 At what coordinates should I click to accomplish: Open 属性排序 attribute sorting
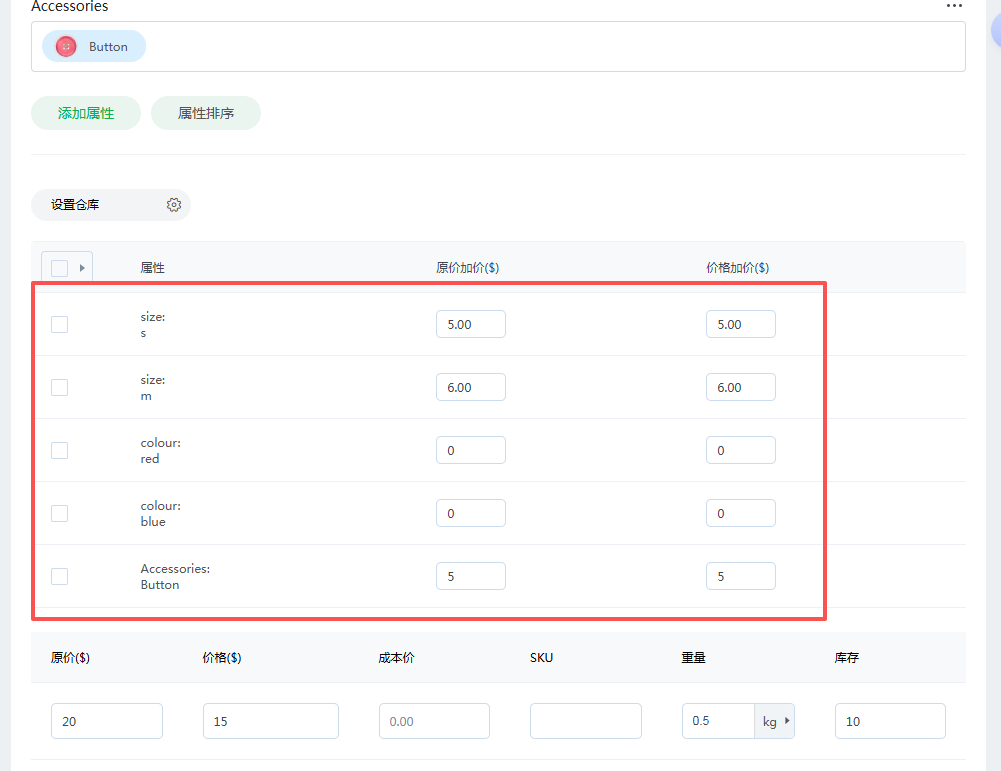point(206,114)
